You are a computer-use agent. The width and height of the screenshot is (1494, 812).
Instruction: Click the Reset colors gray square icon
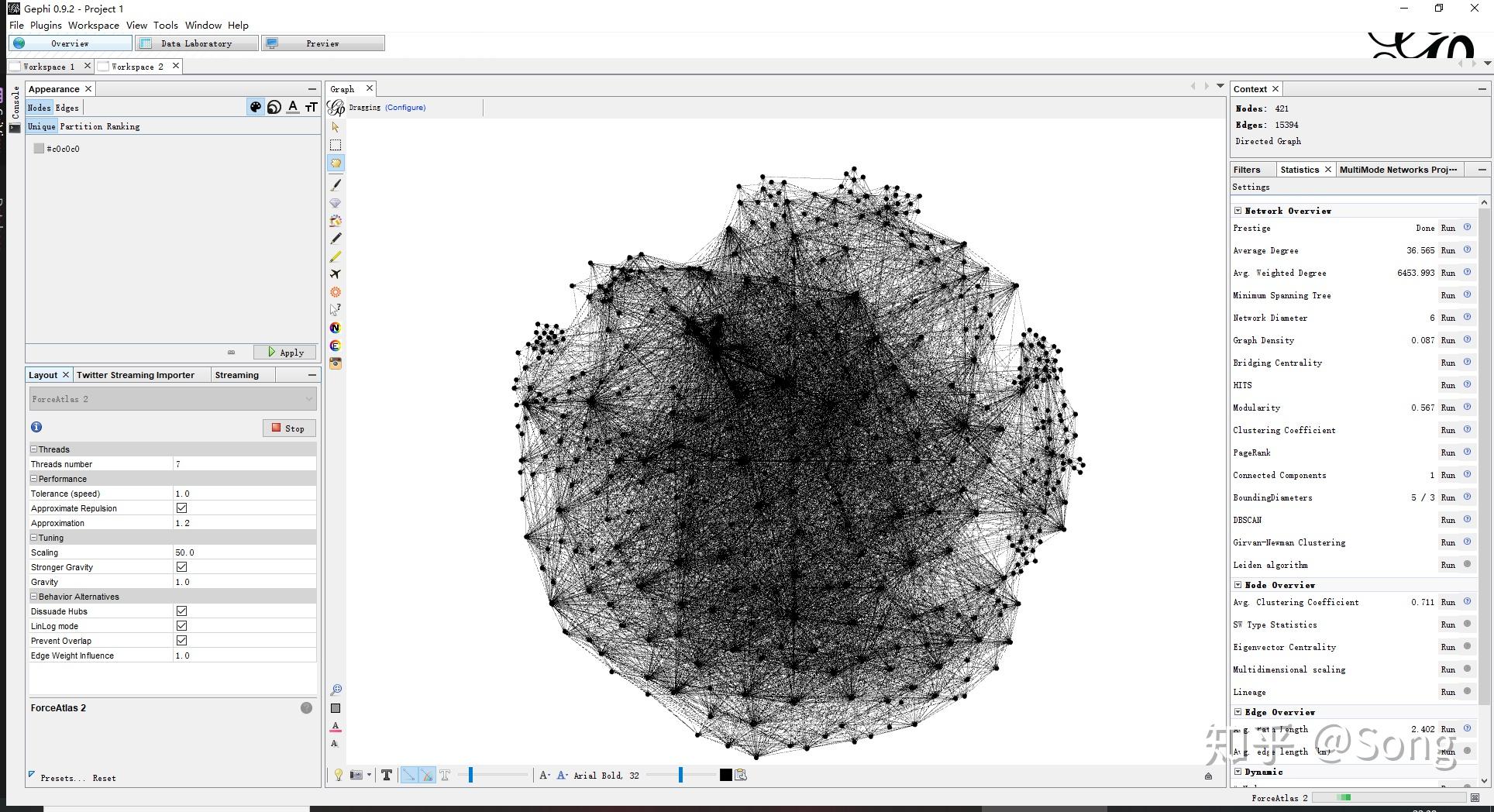point(336,708)
